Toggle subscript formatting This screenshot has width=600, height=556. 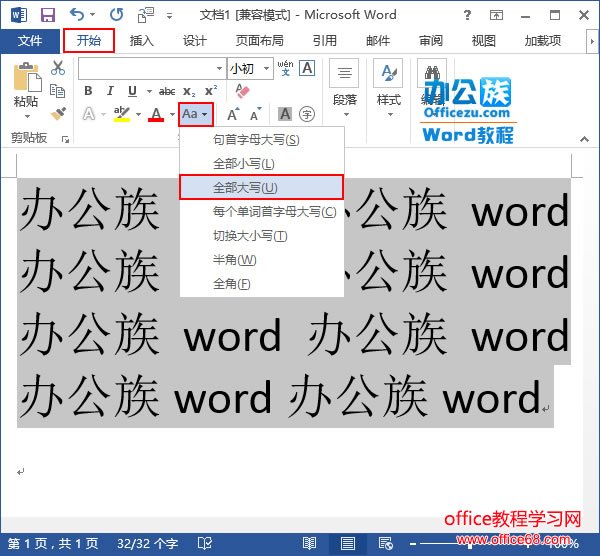coord(190,91)
